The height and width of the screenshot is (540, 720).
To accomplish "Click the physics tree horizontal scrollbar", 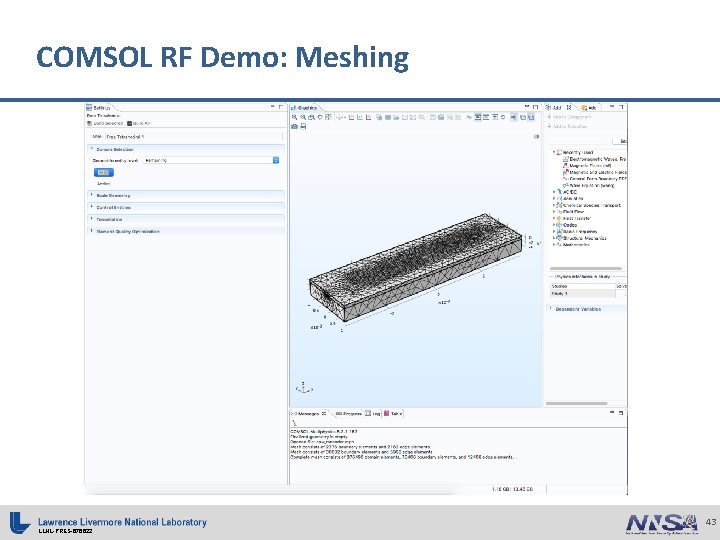I will tap(586, 268).
